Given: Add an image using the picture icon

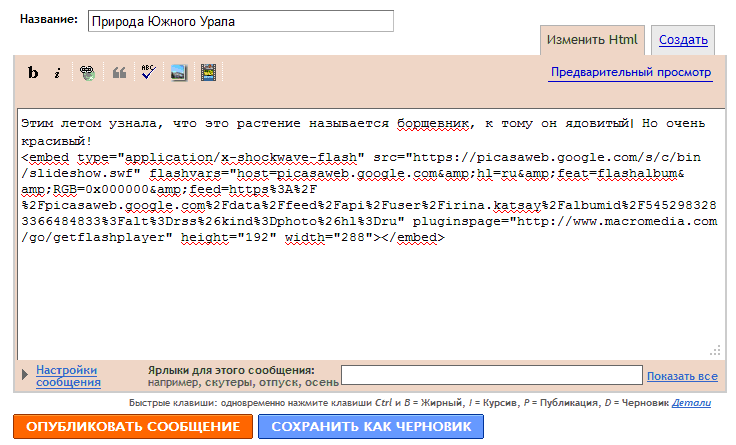Looking at the screenshot, I should [x=178, y=73].
